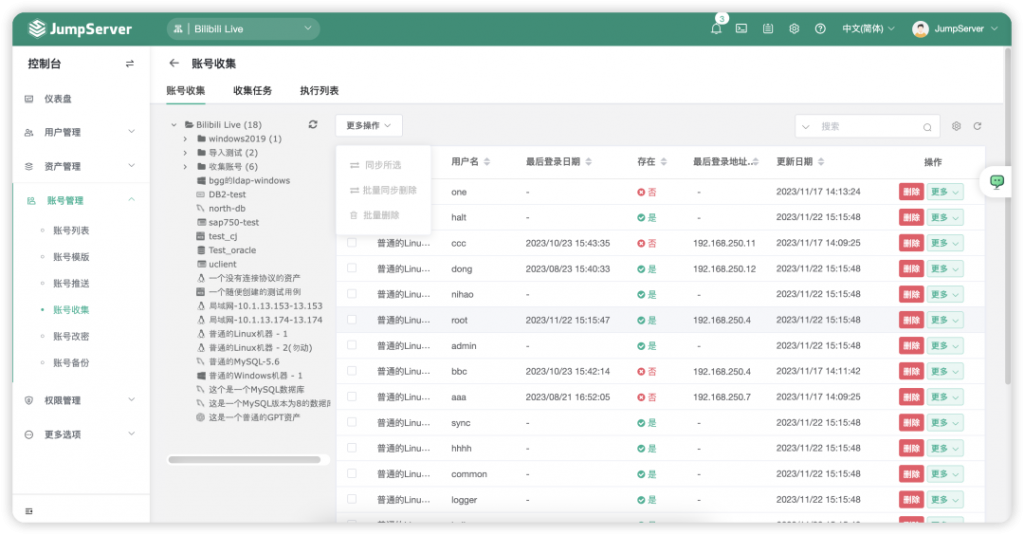
Task: Sort by 最后登录日期 column
Action: [588, 161]
